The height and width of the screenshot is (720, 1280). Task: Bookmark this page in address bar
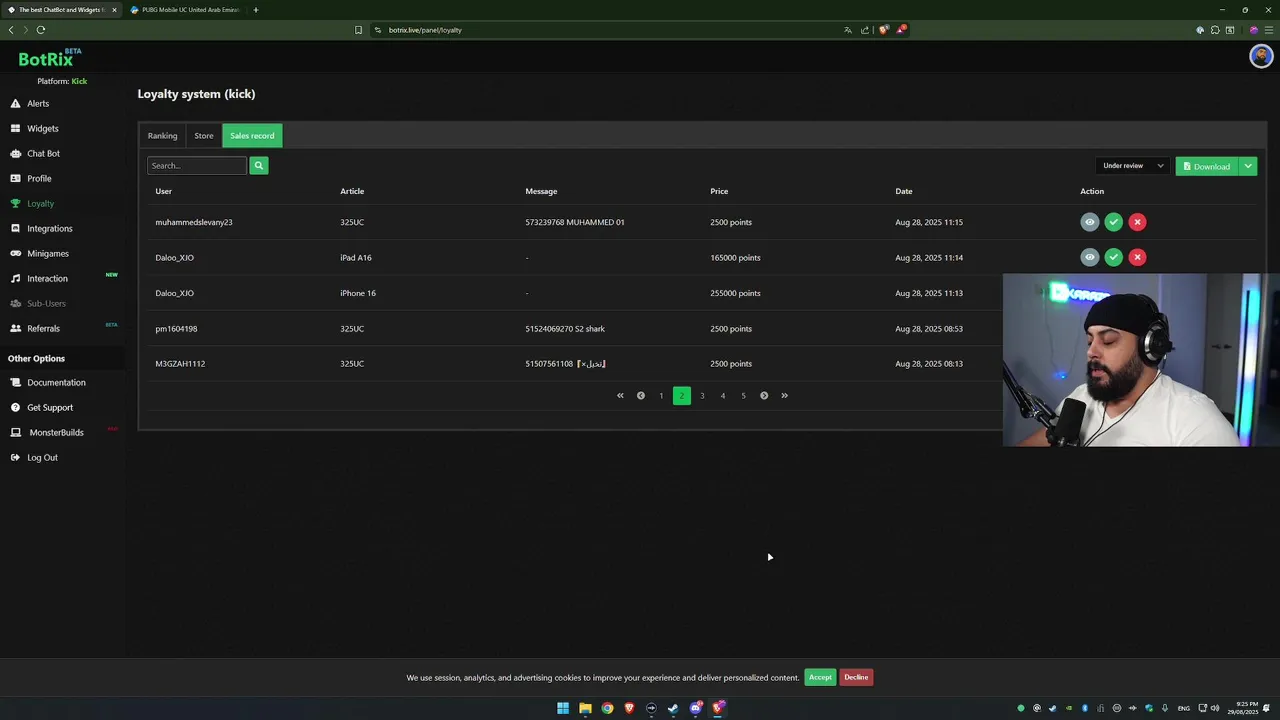pos(358,30)
